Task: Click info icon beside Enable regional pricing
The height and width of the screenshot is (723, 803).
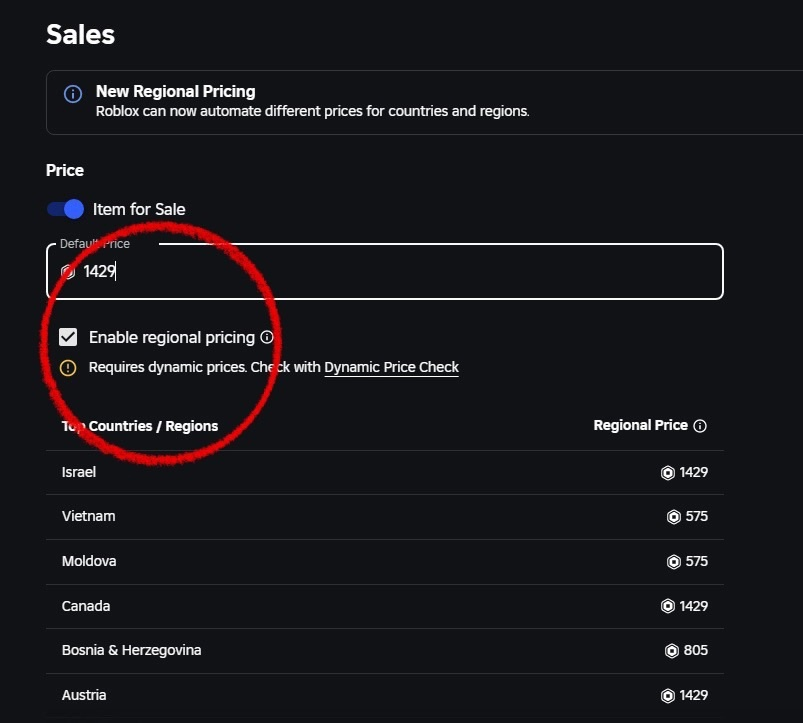Action: (x=267, y=337)
